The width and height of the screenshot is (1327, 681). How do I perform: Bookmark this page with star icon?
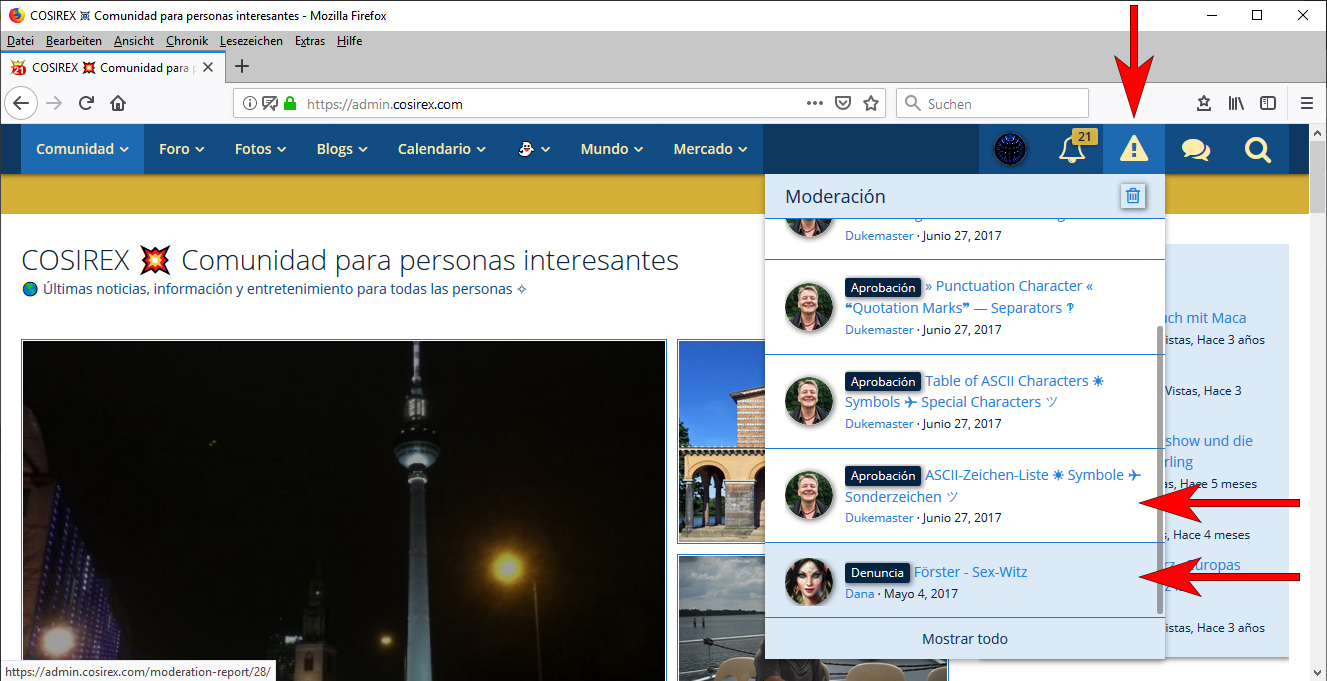coord(871,103)
